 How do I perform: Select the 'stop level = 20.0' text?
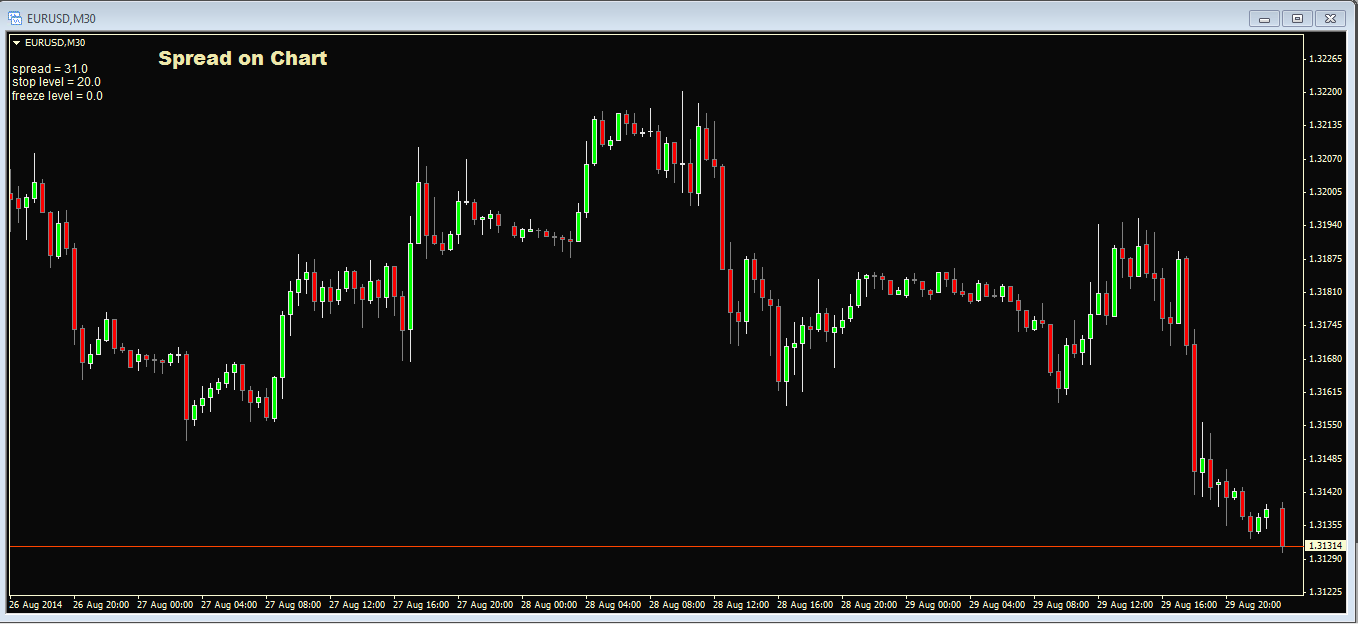pos(56,82)
